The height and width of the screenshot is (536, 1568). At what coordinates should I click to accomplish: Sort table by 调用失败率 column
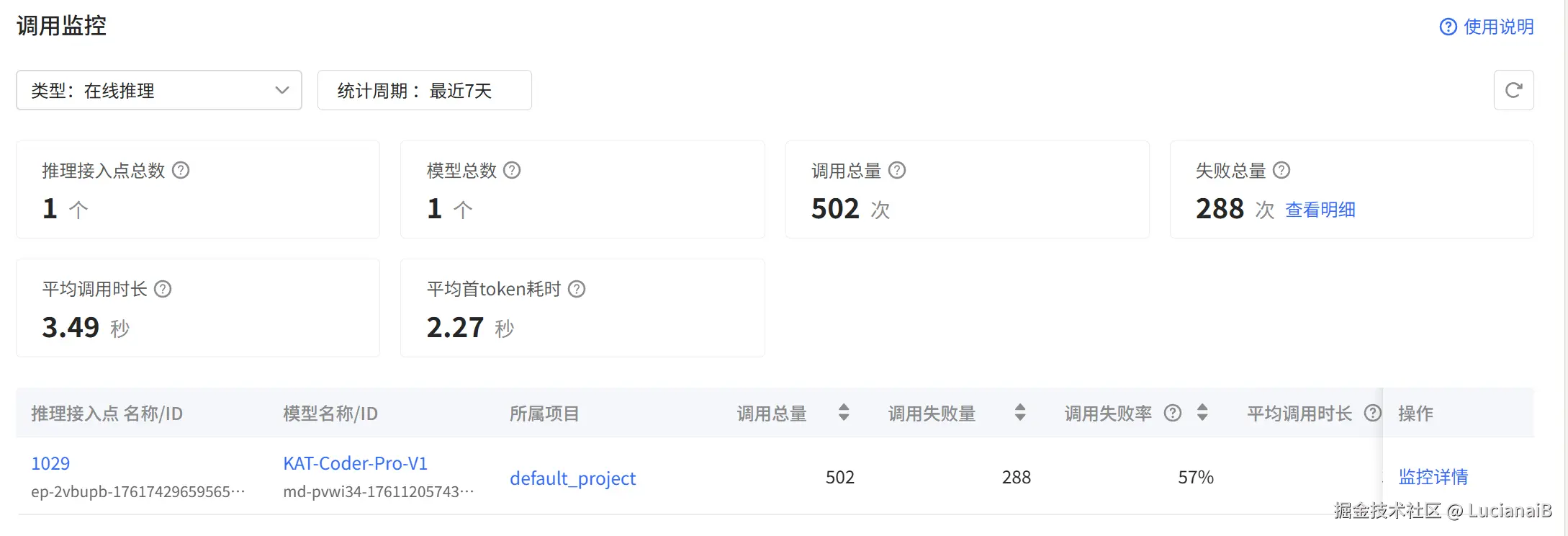[x=1202, y=413]
